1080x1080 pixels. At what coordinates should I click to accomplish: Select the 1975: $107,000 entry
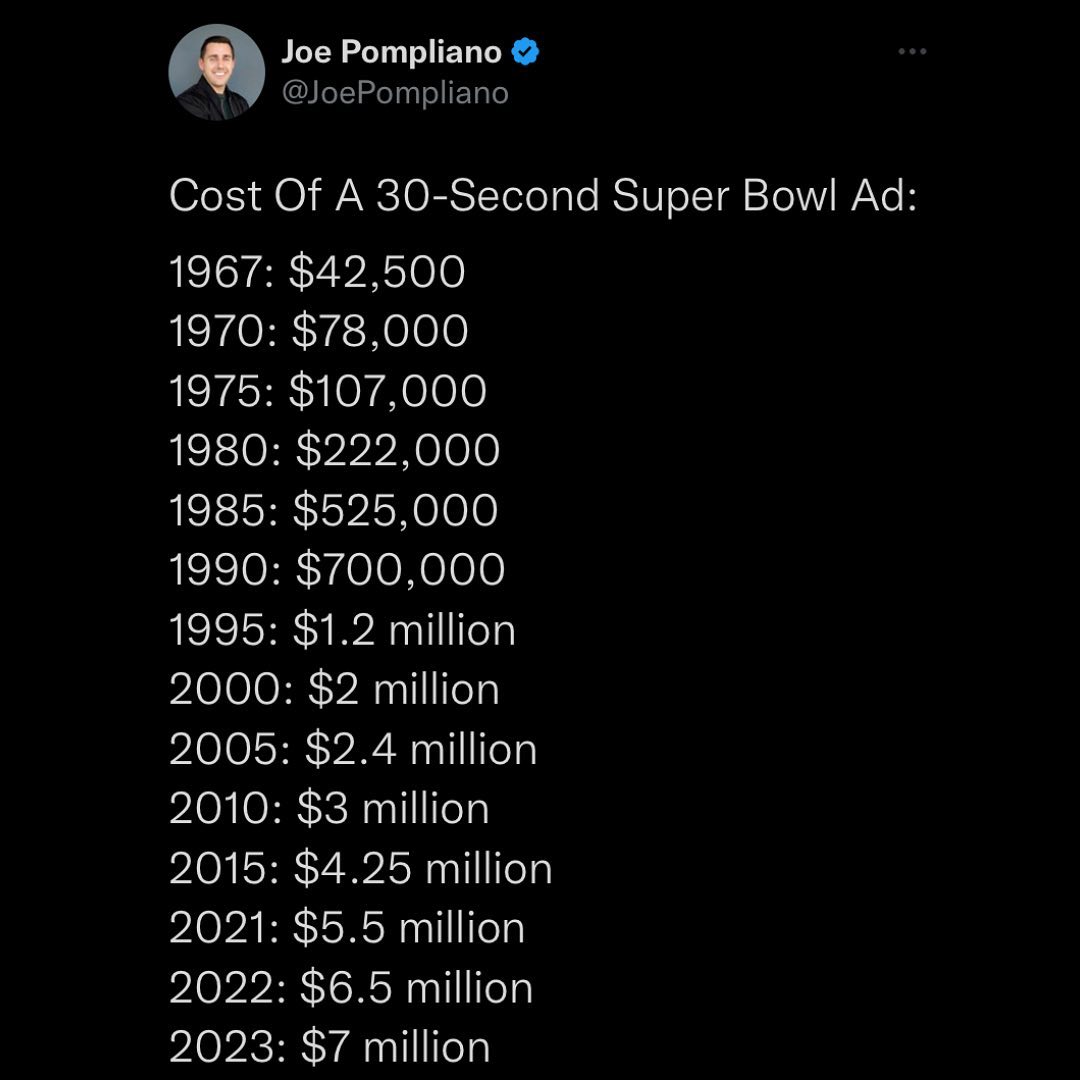click(328, 391)
